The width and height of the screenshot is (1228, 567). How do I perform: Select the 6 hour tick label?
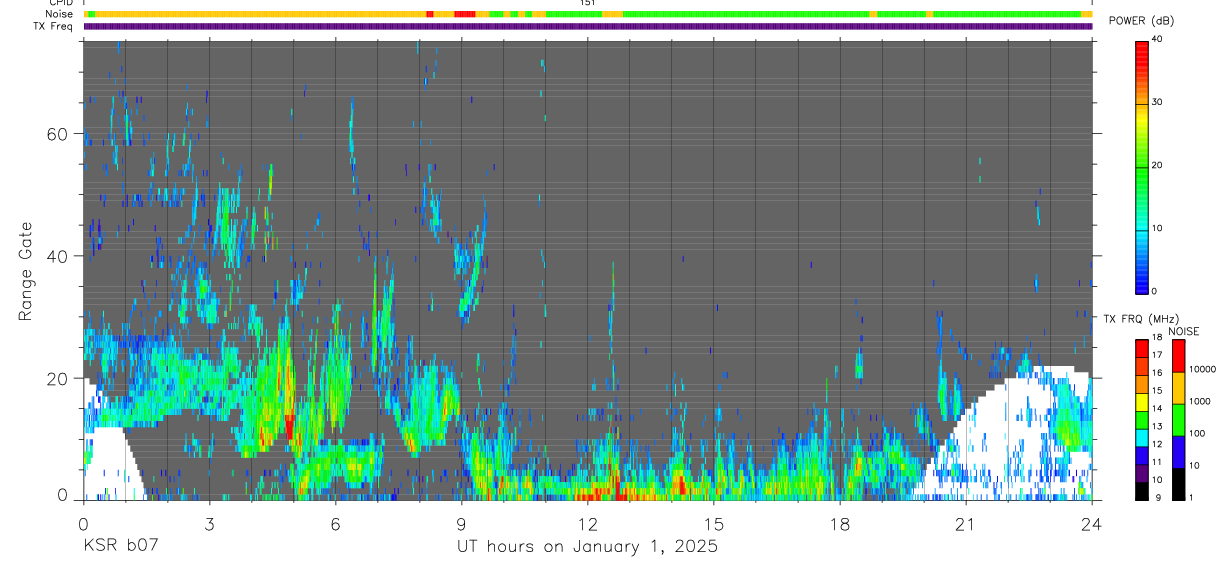coord(336,524)
